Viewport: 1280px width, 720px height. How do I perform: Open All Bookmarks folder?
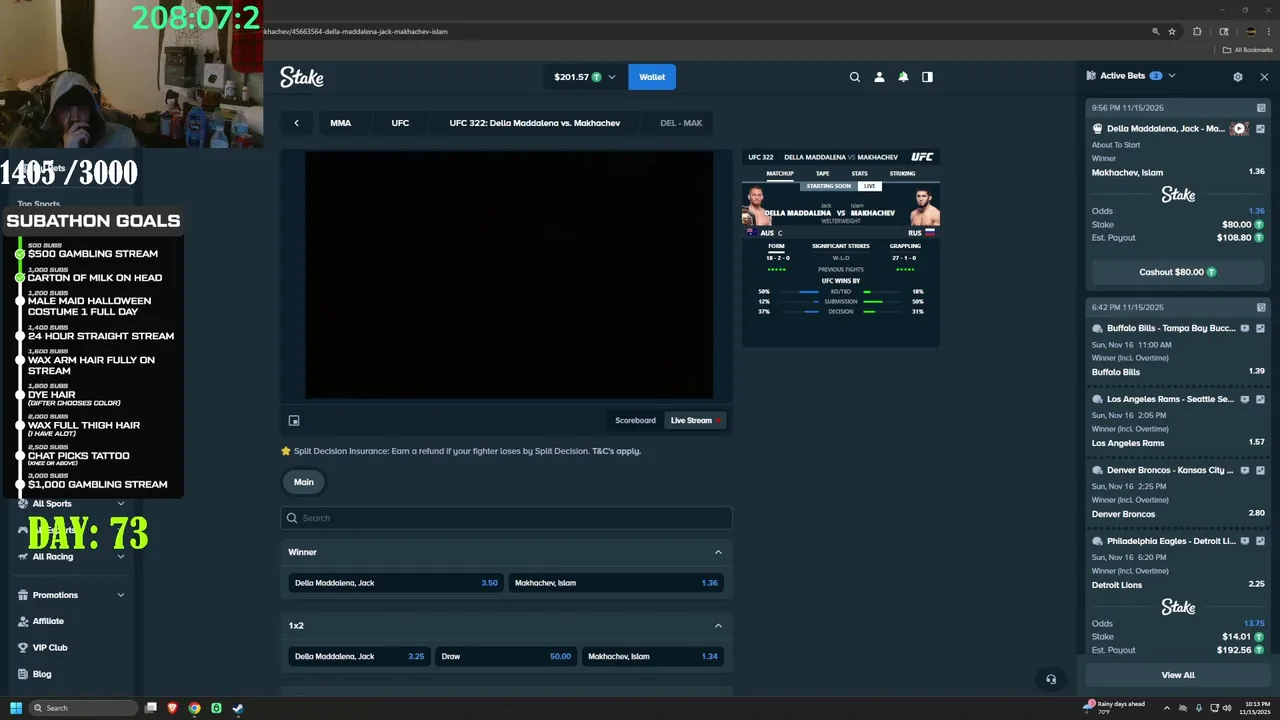tap(1248, 50)
